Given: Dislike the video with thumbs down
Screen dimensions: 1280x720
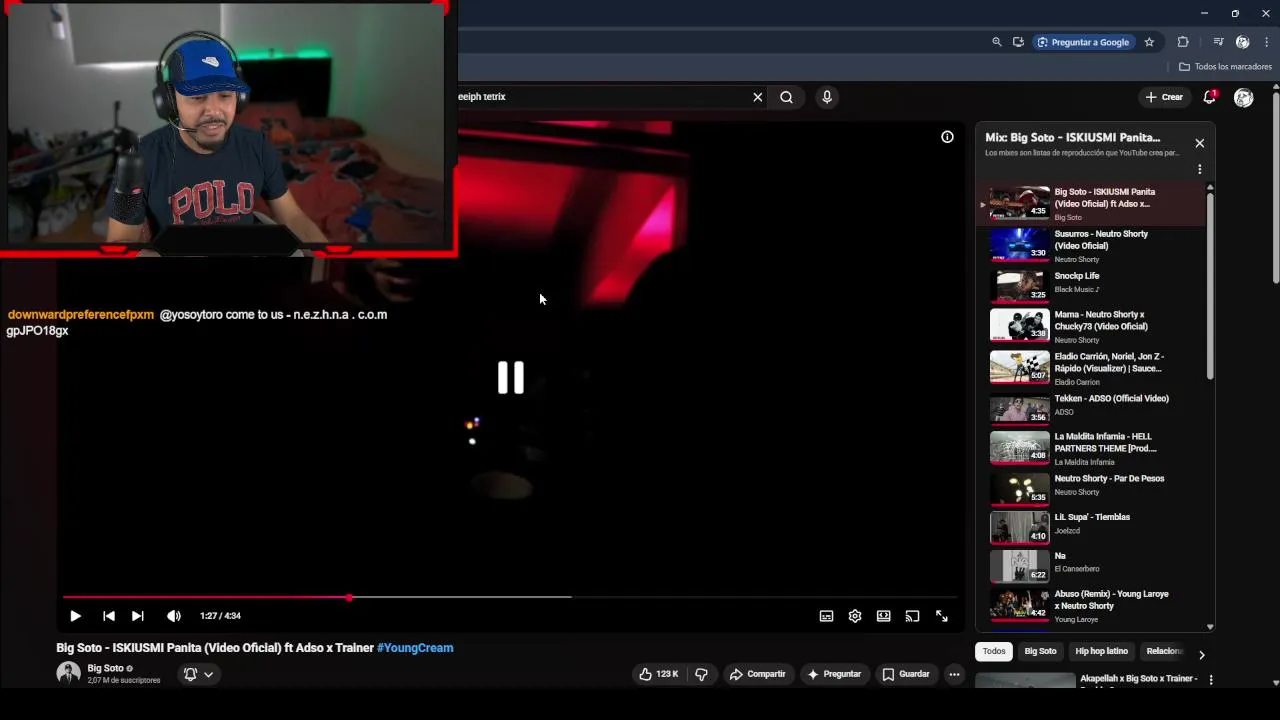Looking at the screenshot, I should (701, 674).
